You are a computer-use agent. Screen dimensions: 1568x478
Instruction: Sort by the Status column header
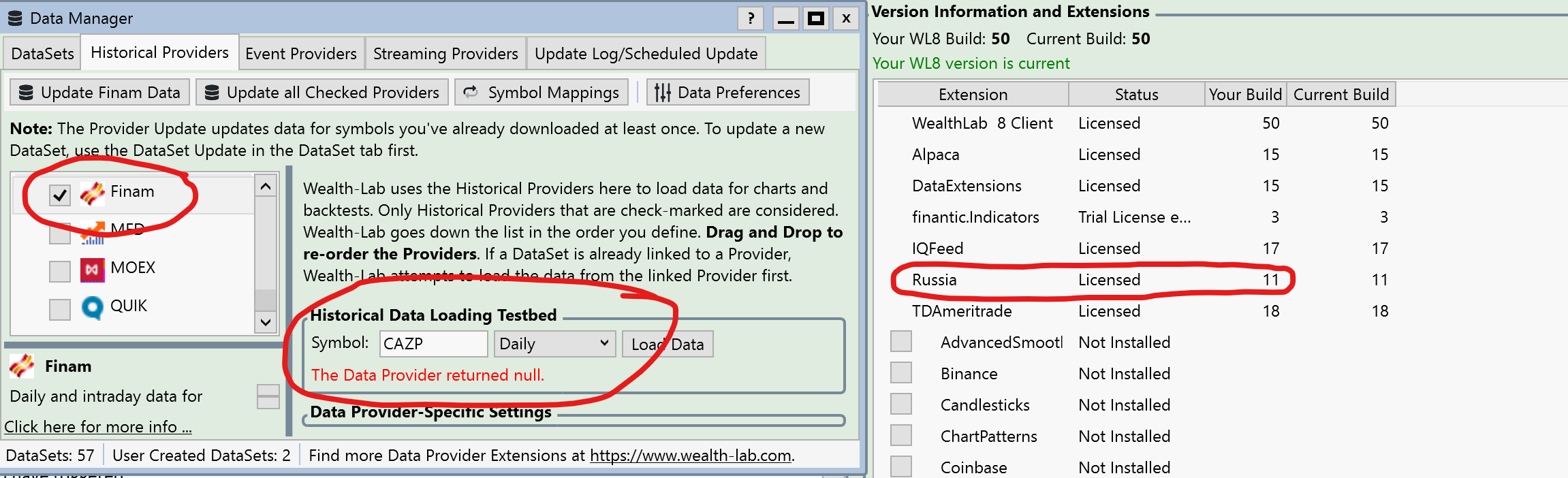pos(1136,94)
